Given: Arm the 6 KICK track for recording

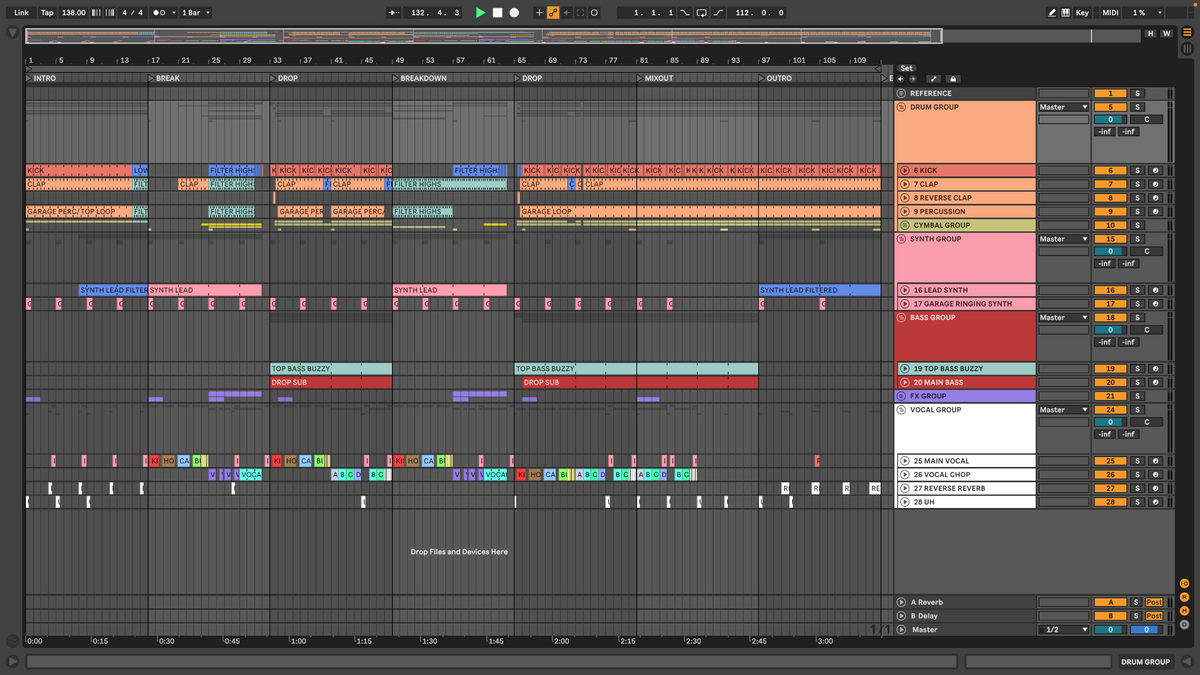Looking at the screenshot, I should point(1155,169).
